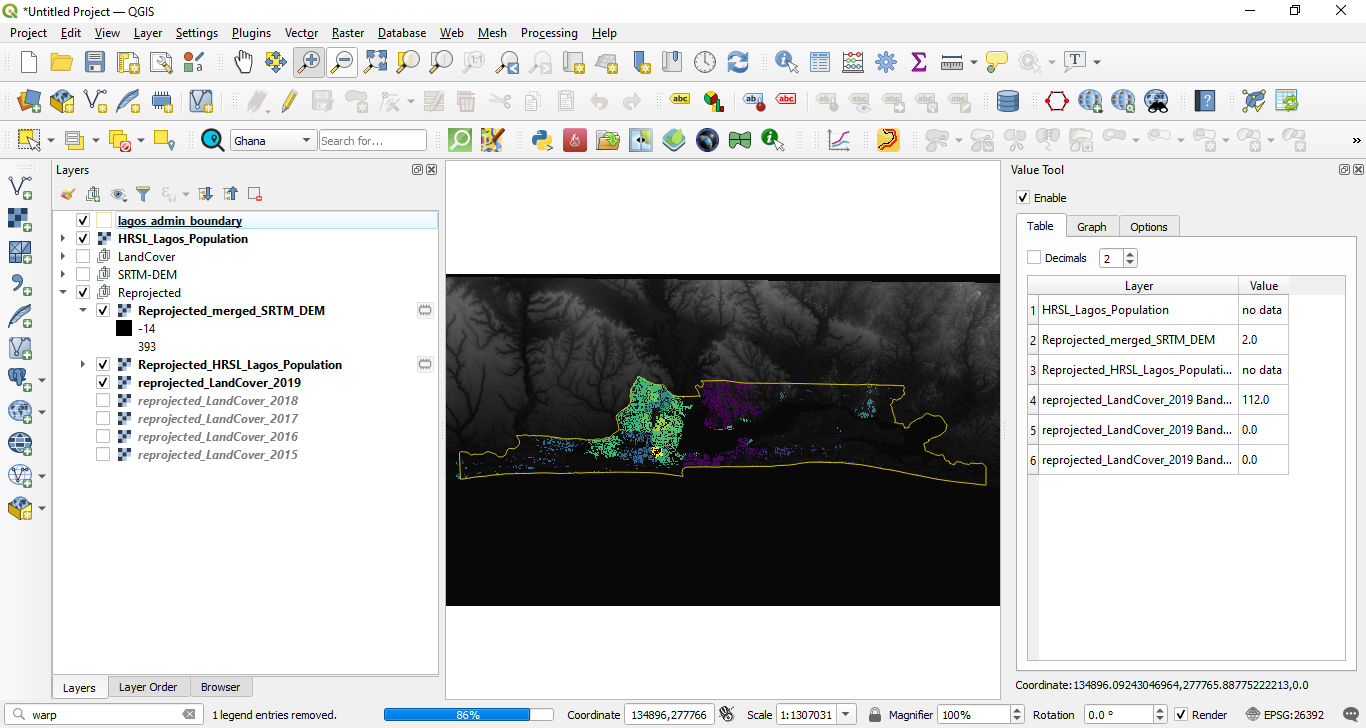1366x728 pixels.
Task: Add a raster layer from sidebar
Action: point(19,218)
